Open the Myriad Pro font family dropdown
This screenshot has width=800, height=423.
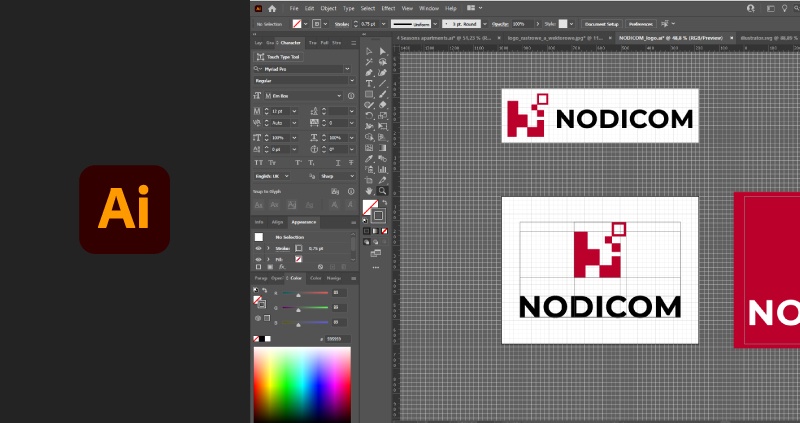click(347, 69)
